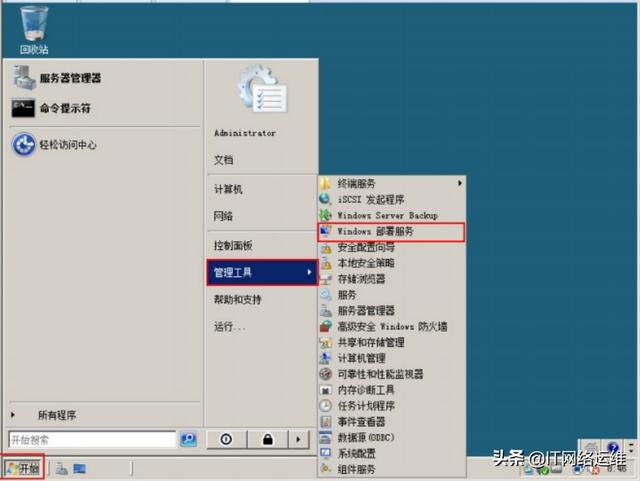
Task: Open 服务 text entry in submenu
Action: (347, 294)
